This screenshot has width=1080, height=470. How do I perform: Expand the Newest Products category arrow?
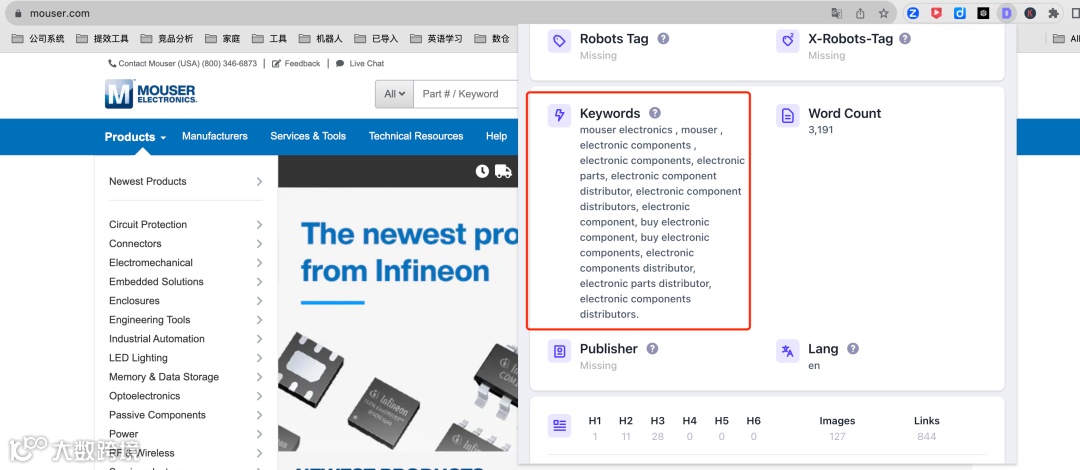[259, 181]
